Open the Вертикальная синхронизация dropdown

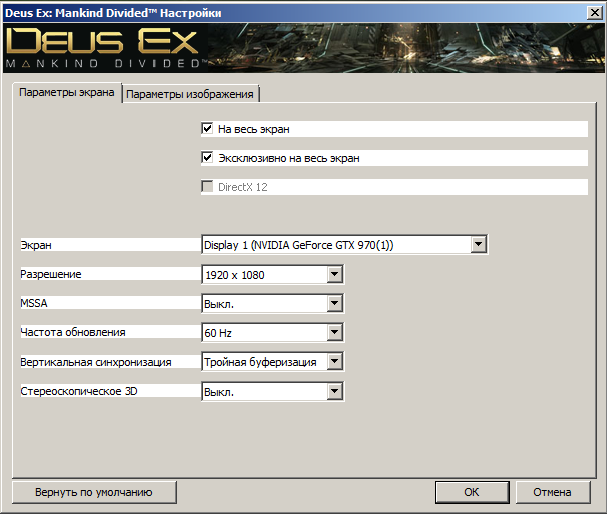(273, 362)
